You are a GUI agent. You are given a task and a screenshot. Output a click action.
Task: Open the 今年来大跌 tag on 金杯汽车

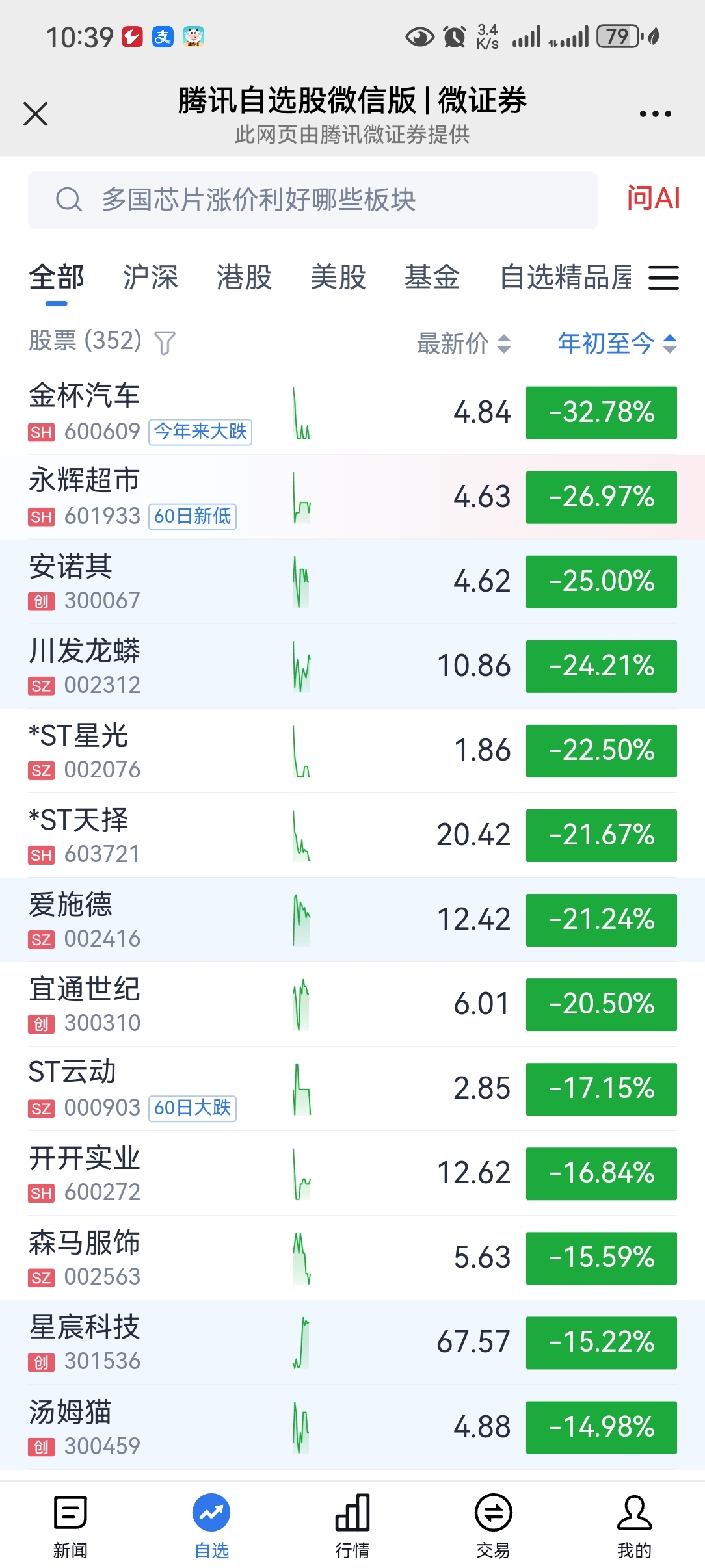pyautogui.click(x=200, y=432)
